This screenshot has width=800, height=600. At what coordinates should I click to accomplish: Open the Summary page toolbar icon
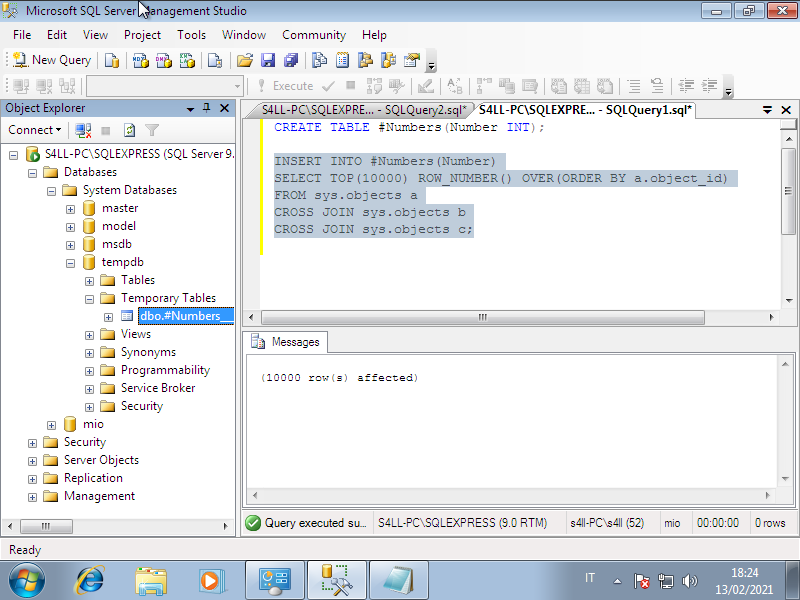(x=342, y=60)
